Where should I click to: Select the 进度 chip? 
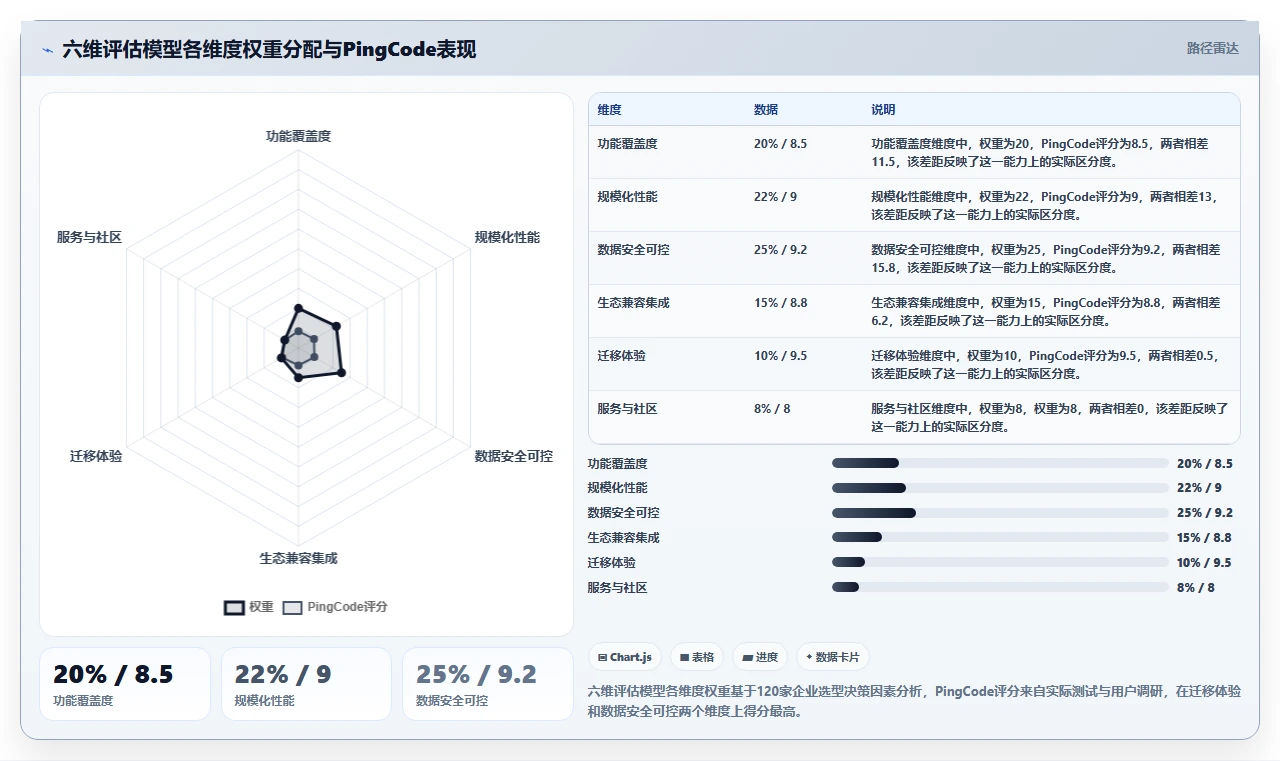tap(760, 657)
